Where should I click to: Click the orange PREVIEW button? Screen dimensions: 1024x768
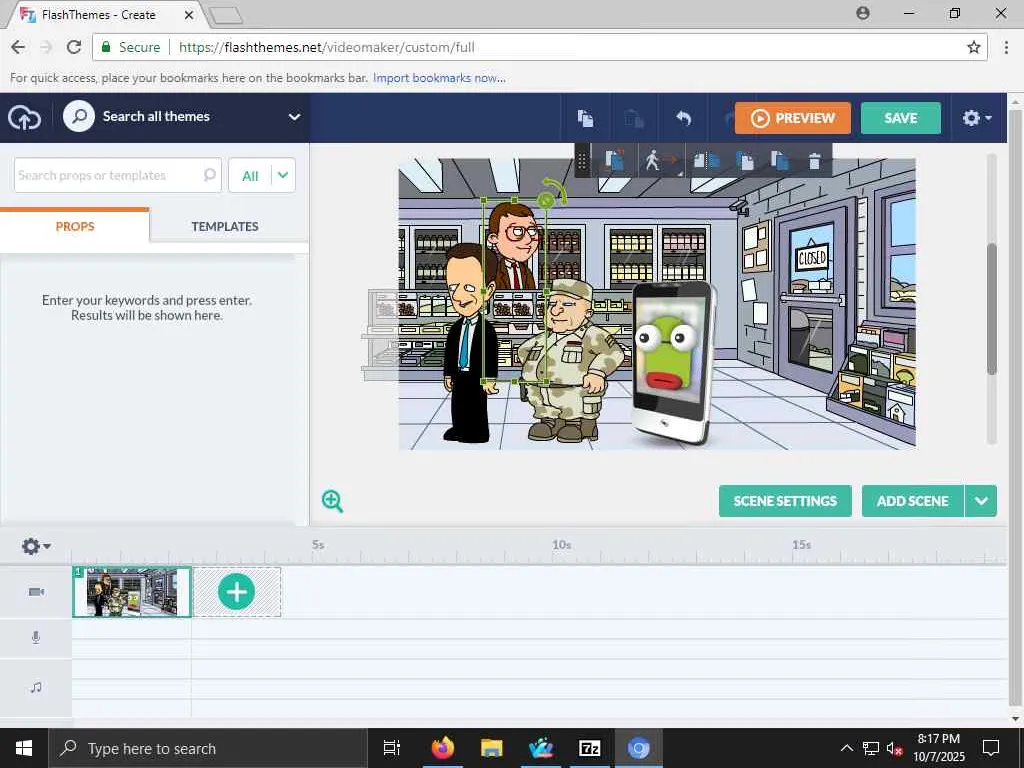792,118
